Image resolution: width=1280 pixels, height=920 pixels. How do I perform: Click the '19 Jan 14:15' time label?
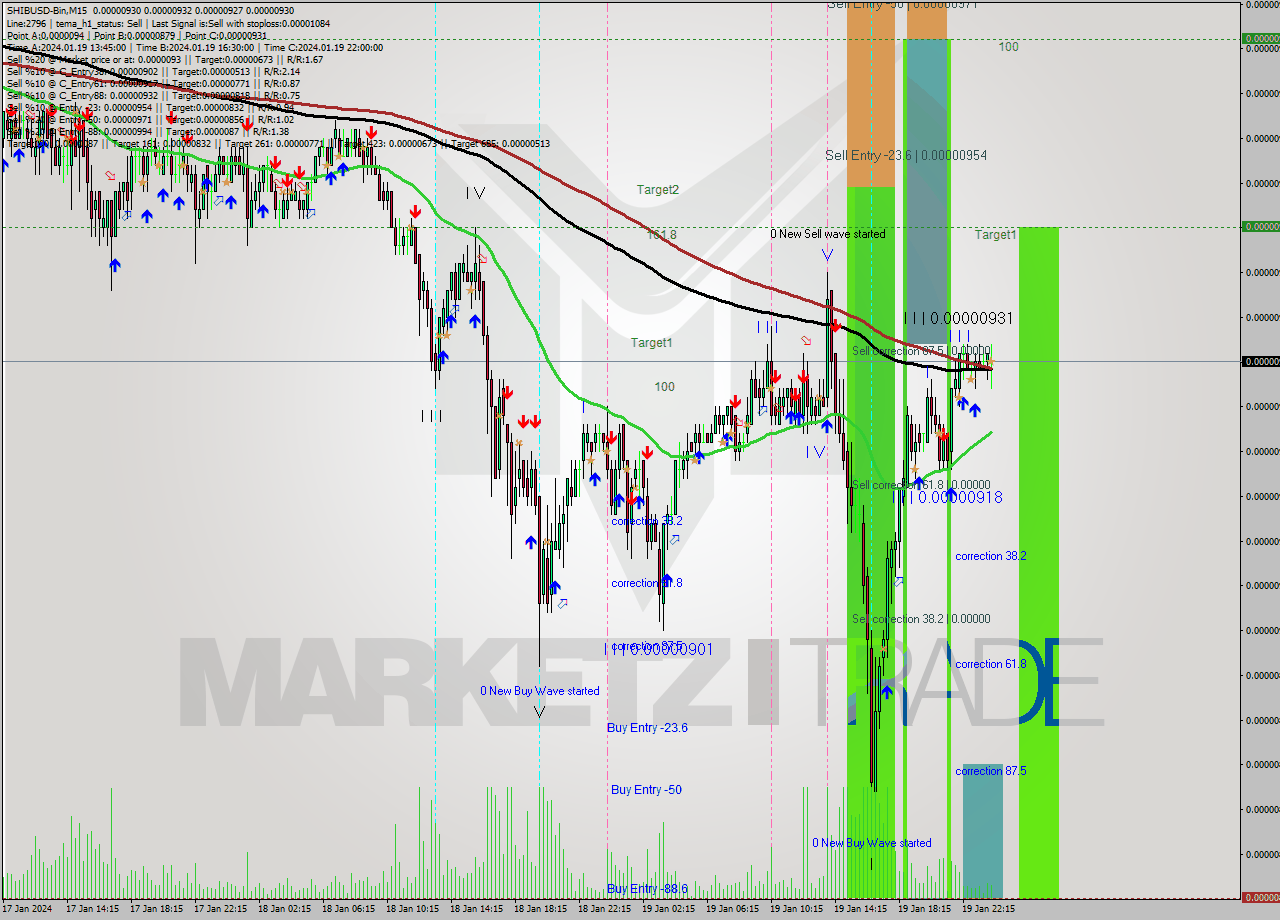tap(861, 910)
